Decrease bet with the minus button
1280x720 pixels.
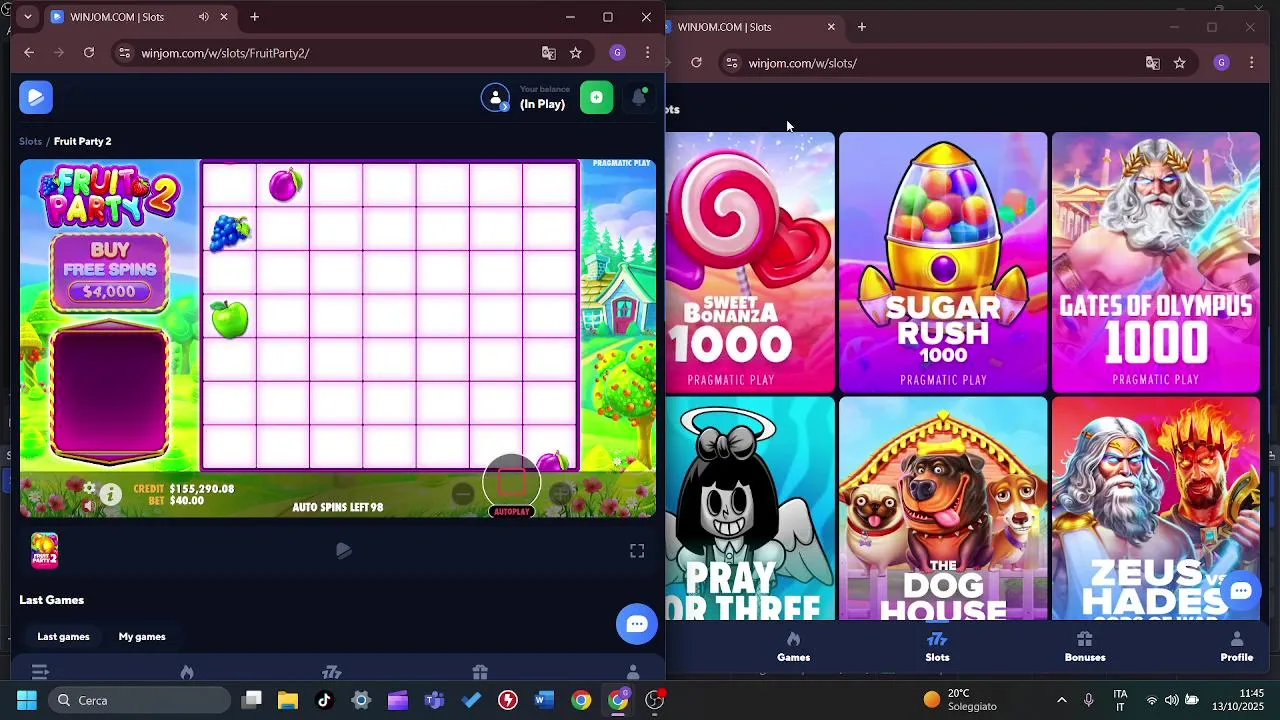[x=462, y=493]
